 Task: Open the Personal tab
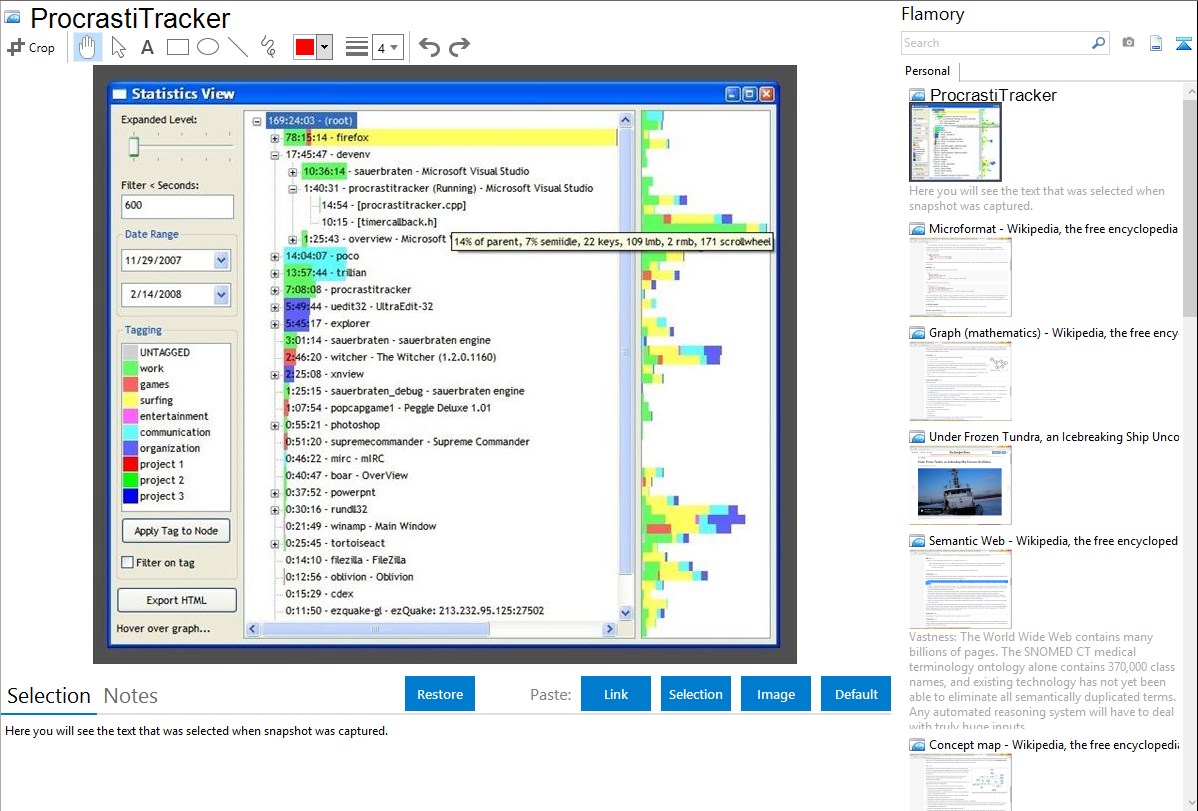[928, 71]
